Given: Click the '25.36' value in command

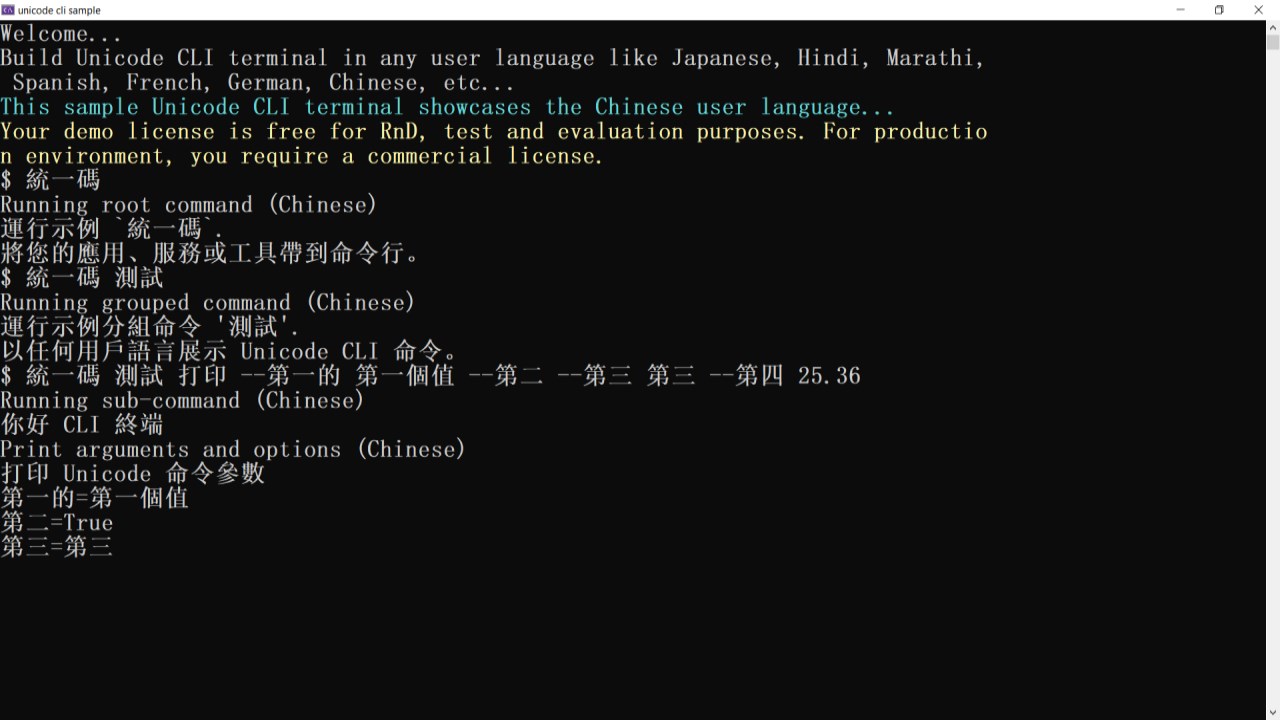Looking at the screenshot, I should [x=829, y=376].
